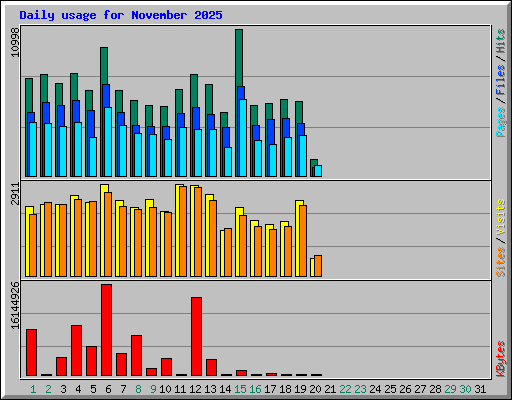Click the cyan Pages bar for day 15

click(243, 138)
